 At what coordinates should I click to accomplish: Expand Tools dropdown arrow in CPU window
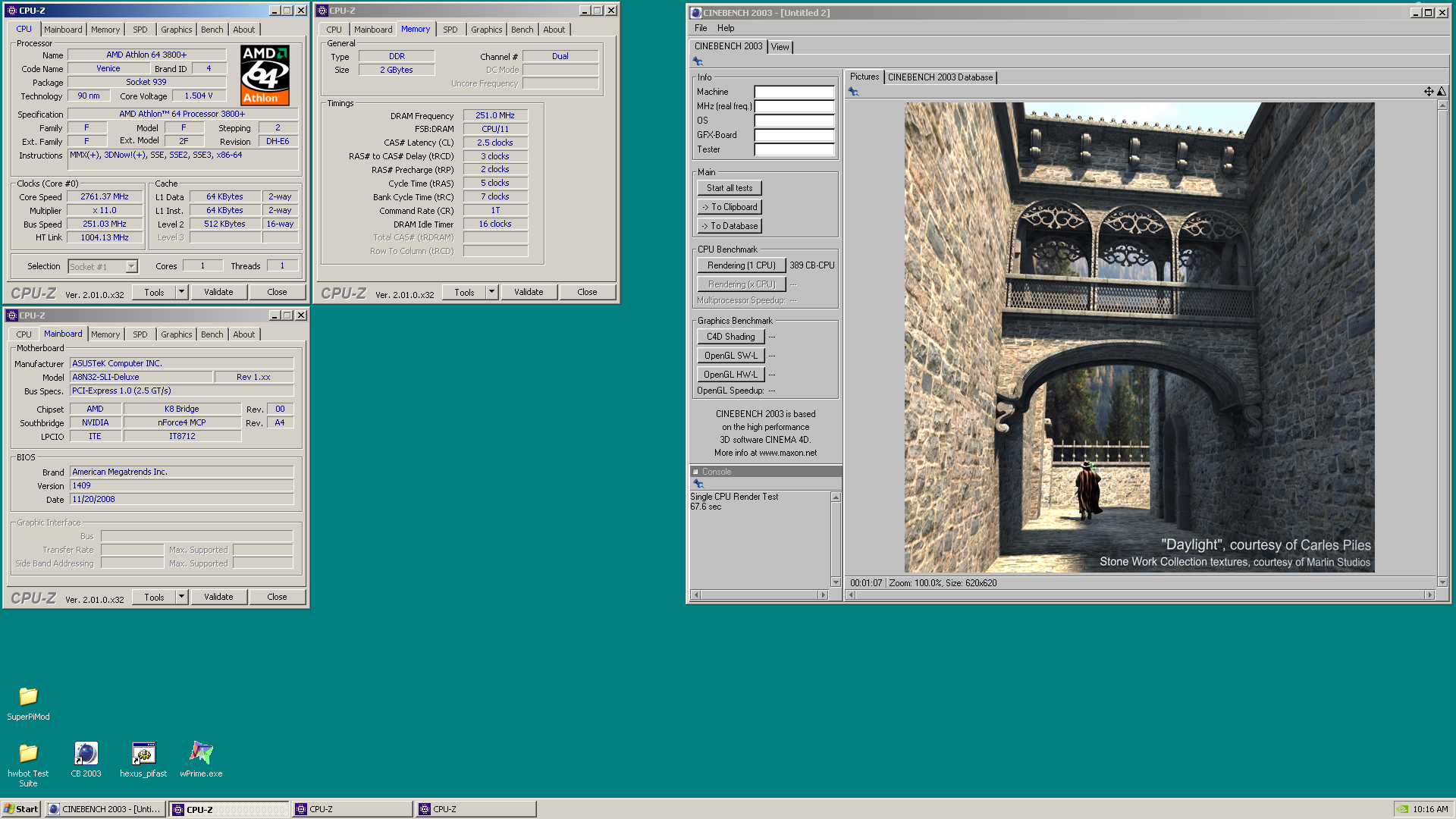click(x=181, y=292)
